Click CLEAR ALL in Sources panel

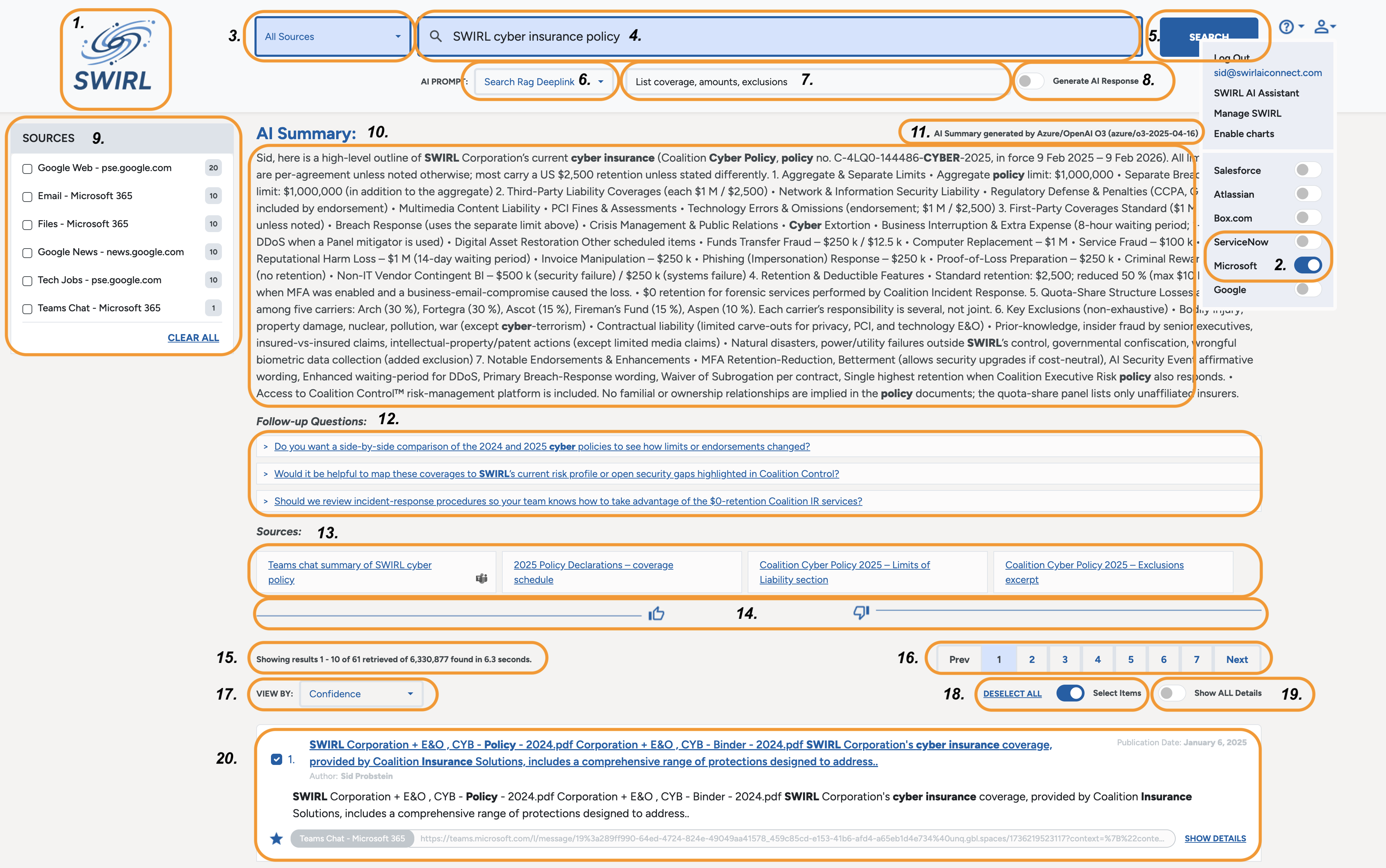tap(193, 338)
